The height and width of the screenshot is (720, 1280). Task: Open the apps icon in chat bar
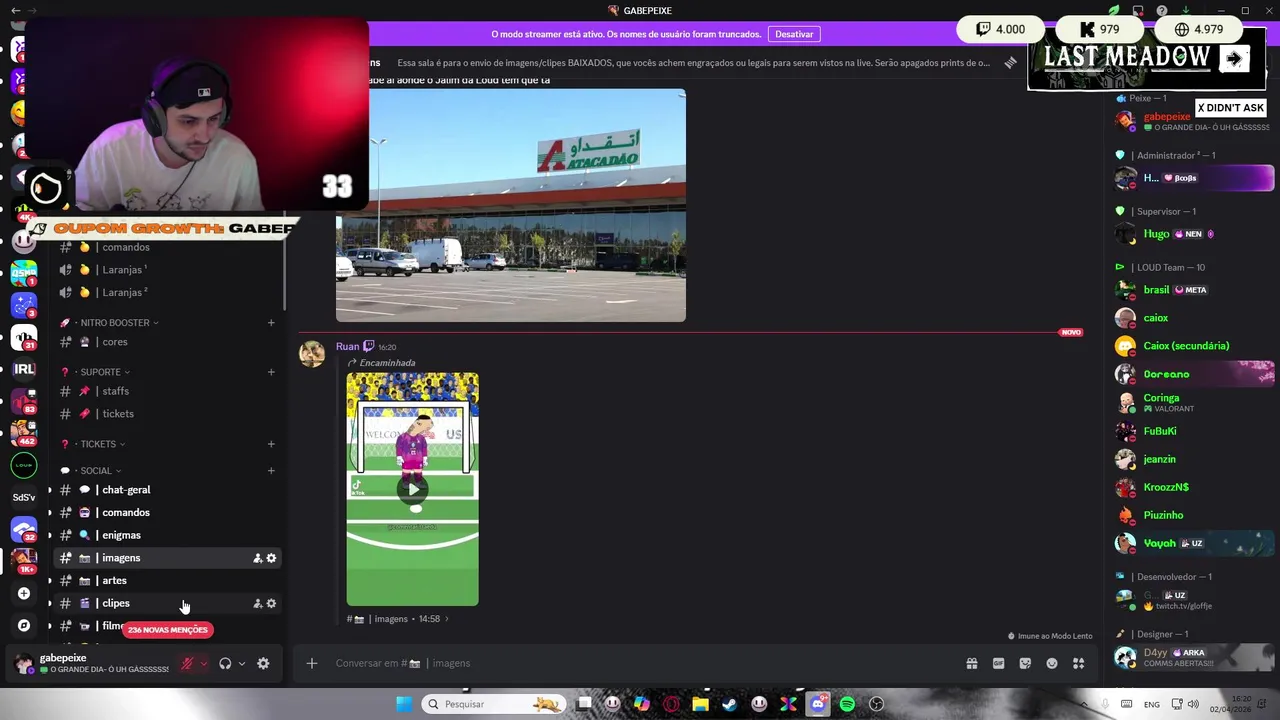click(1079, 663)
